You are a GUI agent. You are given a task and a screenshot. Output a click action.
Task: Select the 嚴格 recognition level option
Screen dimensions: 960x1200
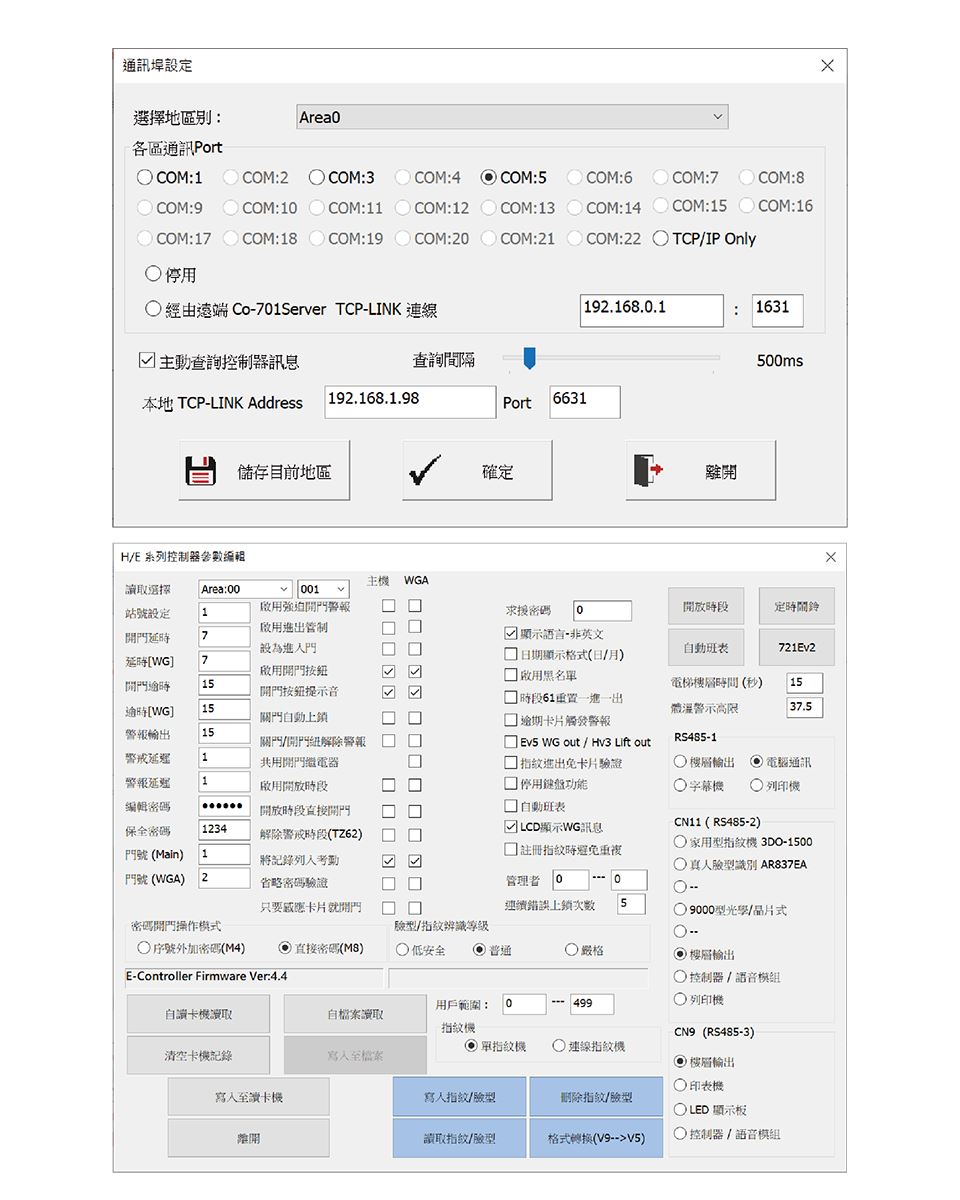click(x=572, y=950)
